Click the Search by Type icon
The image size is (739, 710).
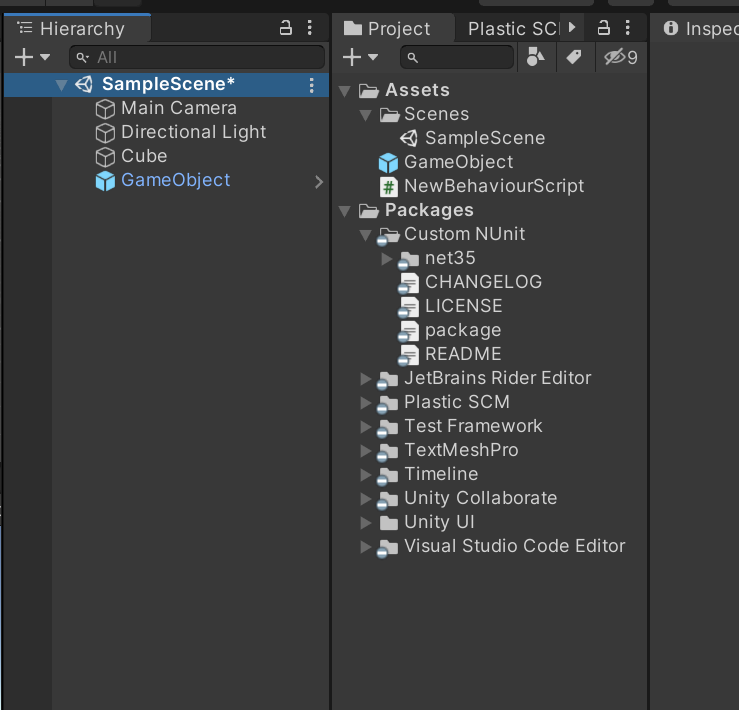(536, 57)
